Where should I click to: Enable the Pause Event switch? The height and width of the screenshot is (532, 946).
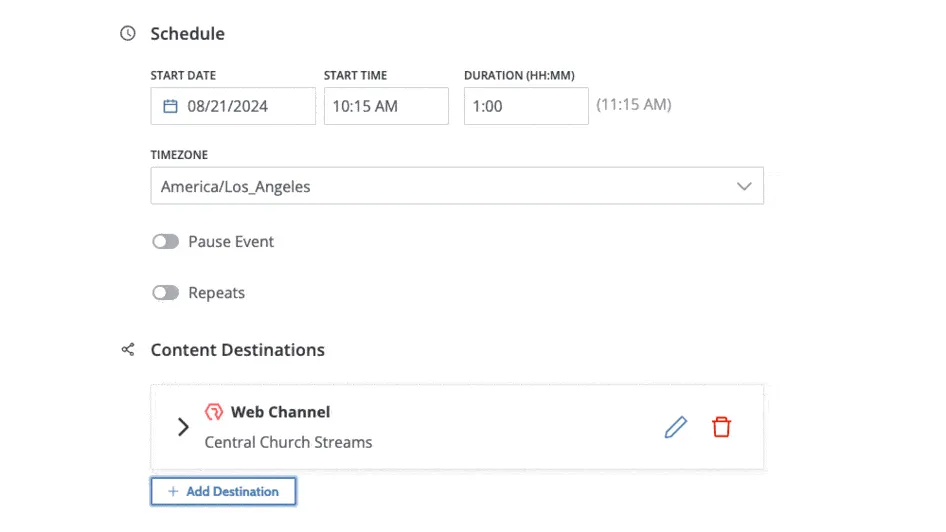165,241
